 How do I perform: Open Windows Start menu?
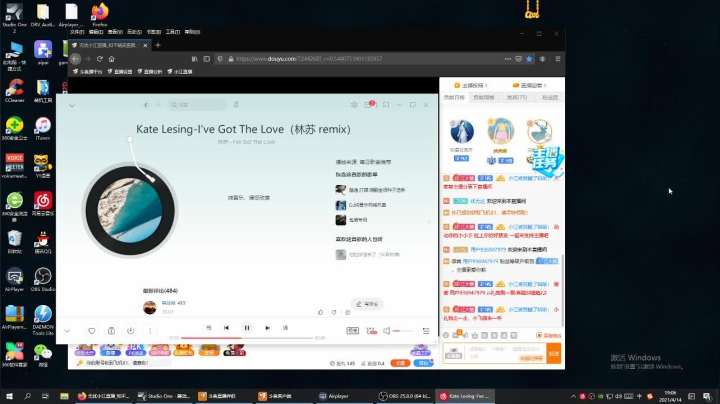(9, 396)
